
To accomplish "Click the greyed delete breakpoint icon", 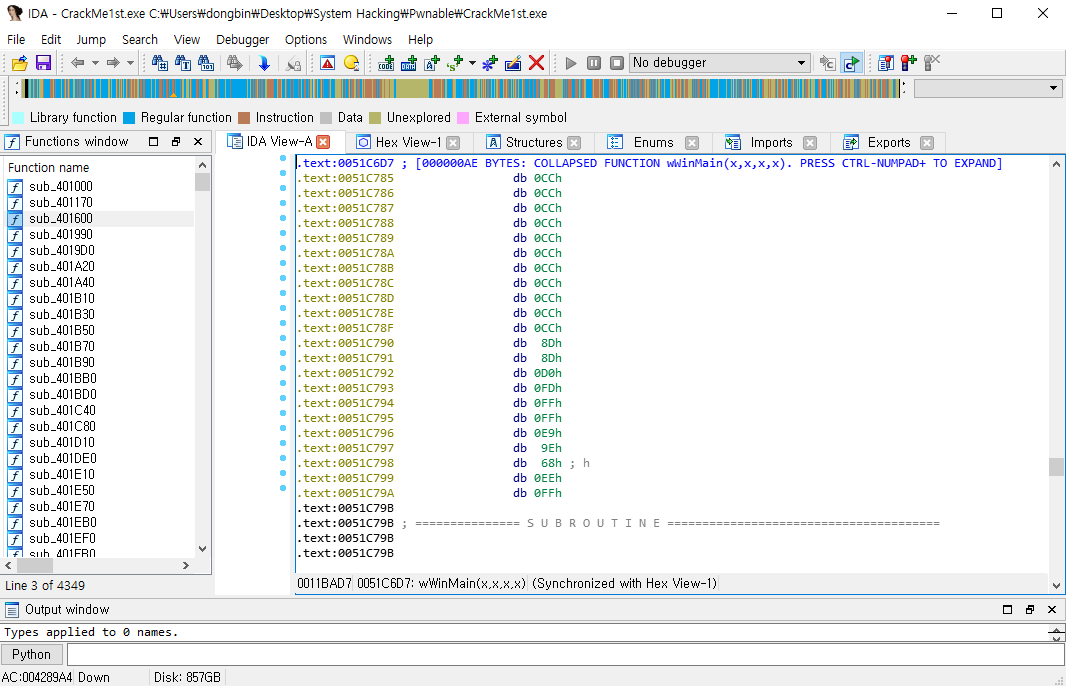I will 931,63.
